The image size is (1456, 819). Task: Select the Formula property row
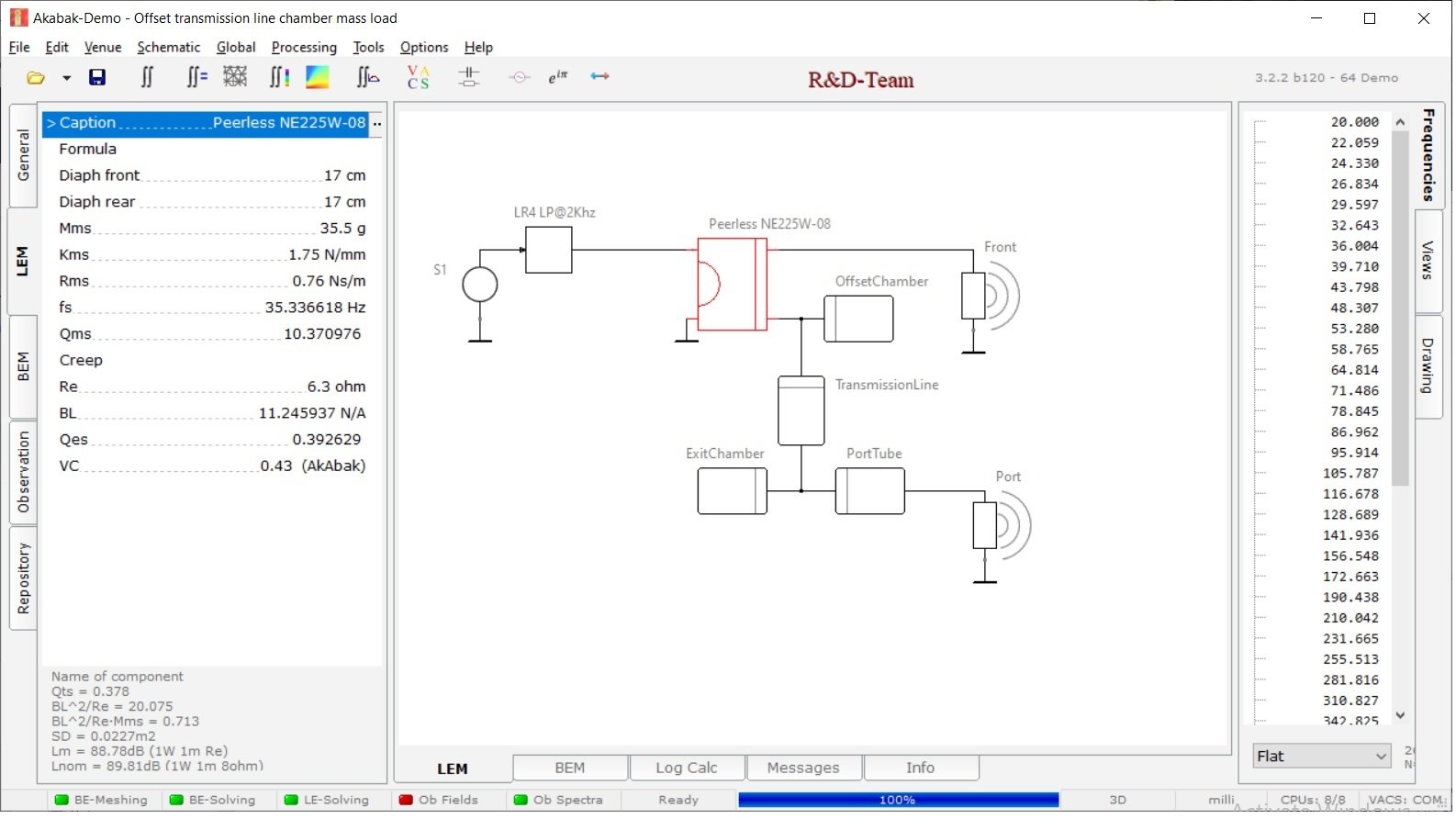tap(212, 149)
